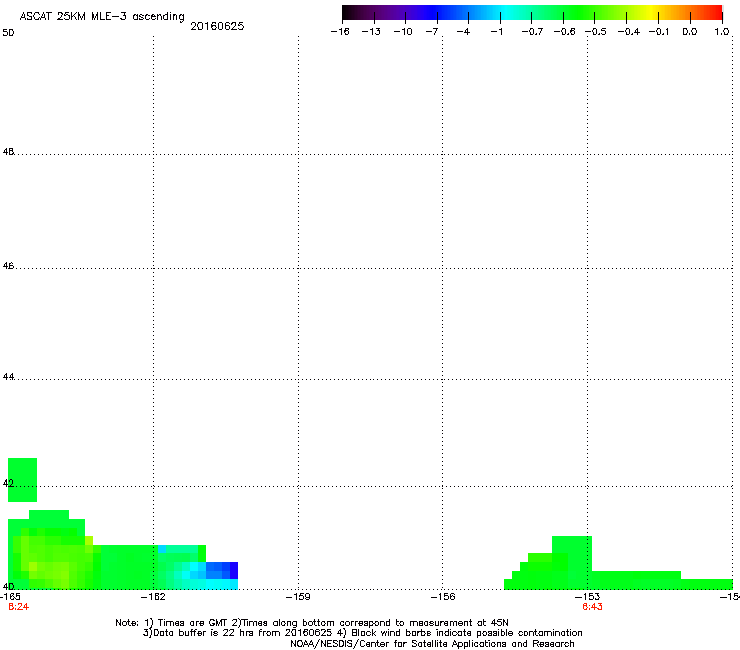The image size is (740, 650).
Task: Click the "-0.1" color scale label
Action: pos(658,32)
